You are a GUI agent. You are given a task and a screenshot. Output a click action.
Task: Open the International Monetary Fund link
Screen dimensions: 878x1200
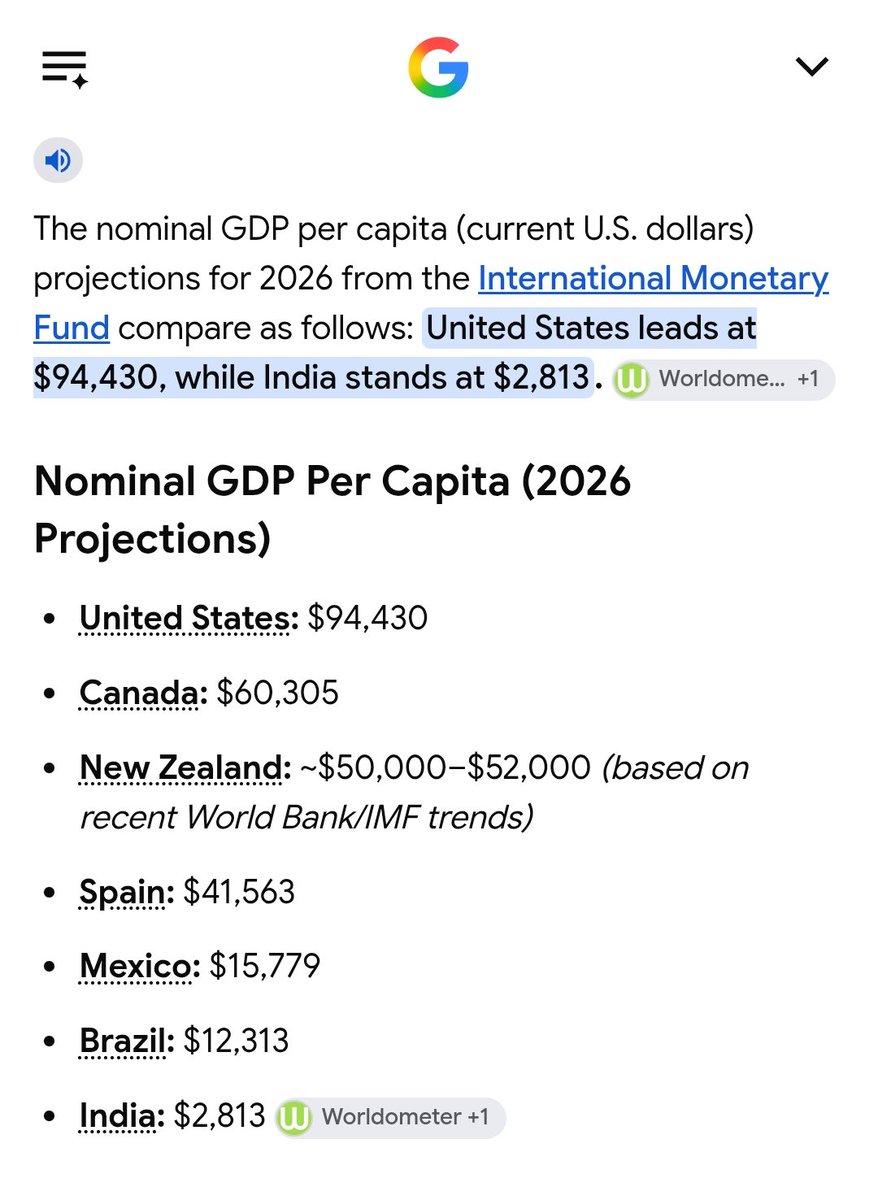coord(431,302)
